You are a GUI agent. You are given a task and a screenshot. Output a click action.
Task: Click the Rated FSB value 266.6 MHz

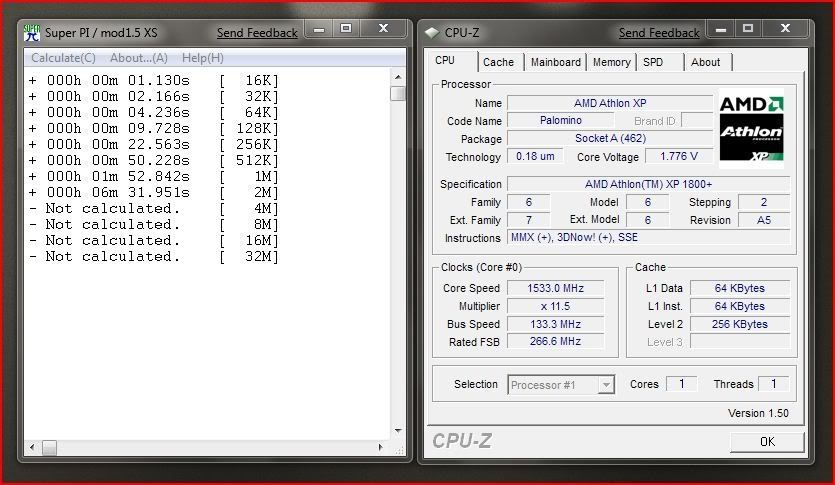click(x=555, y=341)
